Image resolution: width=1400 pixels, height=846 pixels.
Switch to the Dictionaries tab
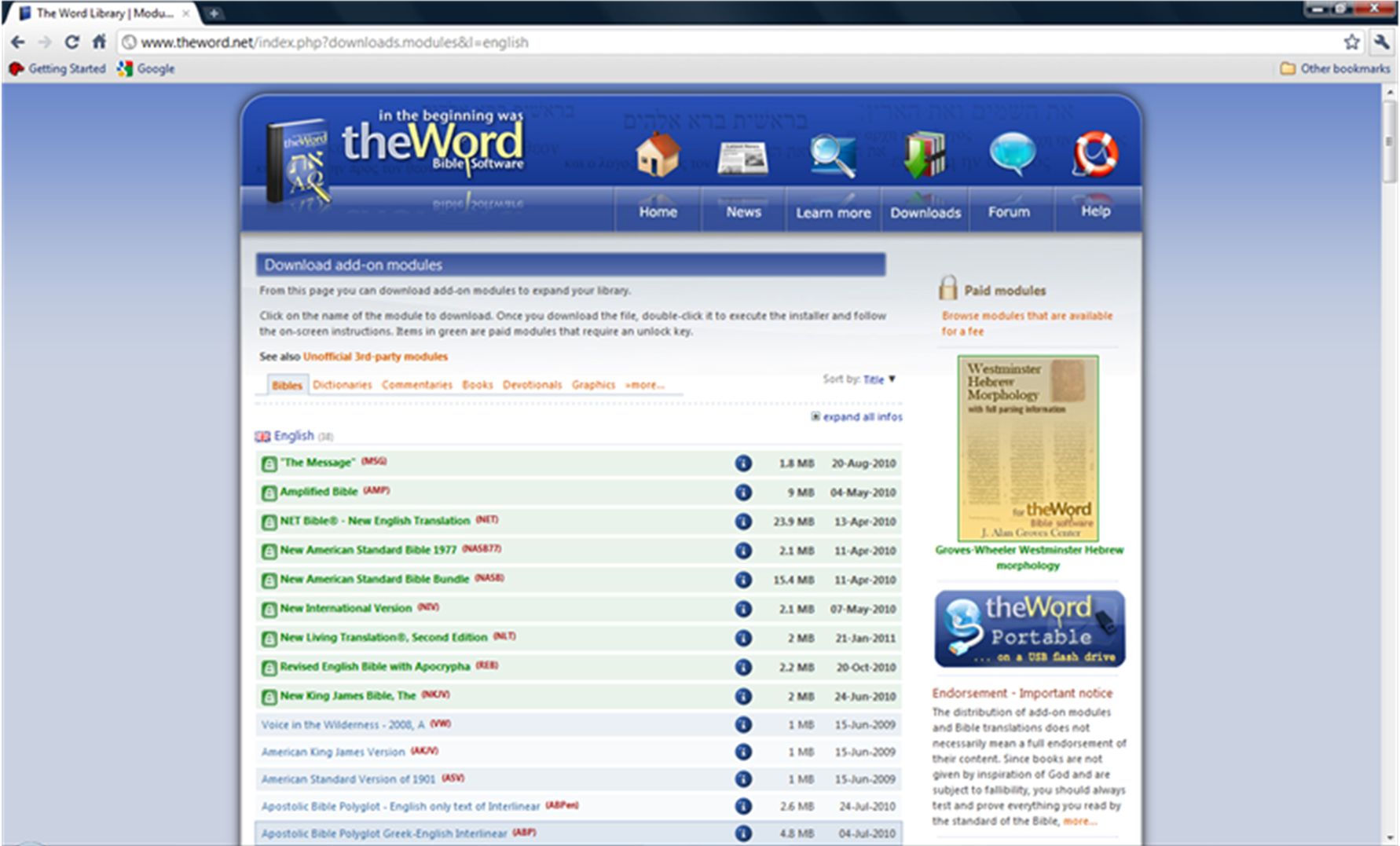tap(342, 385)
